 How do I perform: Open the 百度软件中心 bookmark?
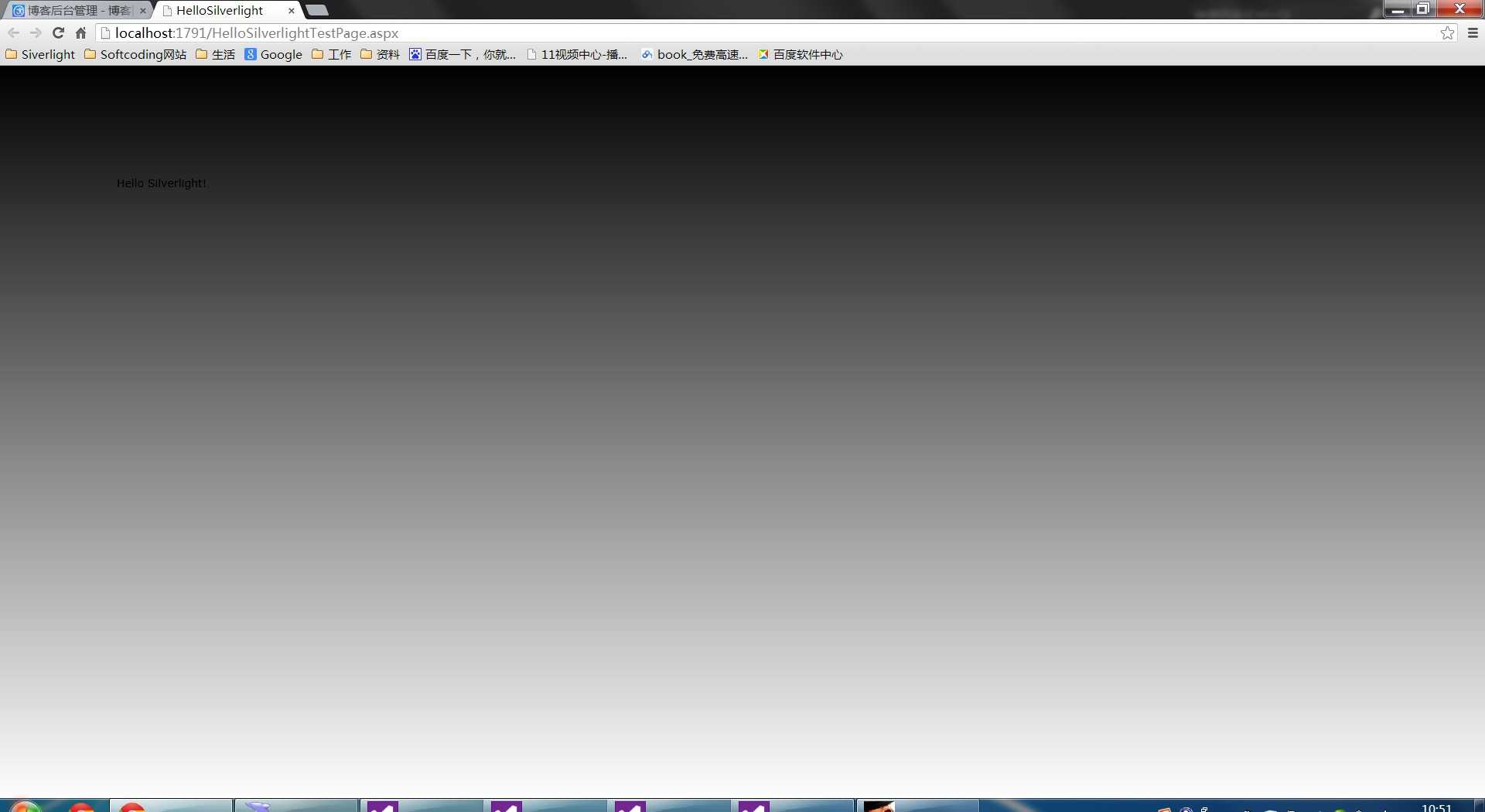pos(801,54)
